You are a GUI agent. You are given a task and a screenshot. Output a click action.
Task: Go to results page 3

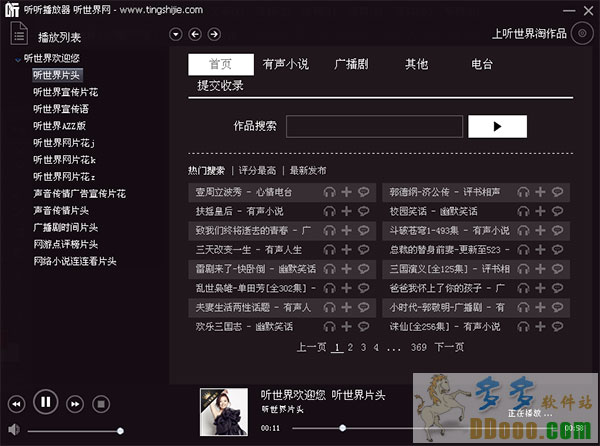pos(363,347)
